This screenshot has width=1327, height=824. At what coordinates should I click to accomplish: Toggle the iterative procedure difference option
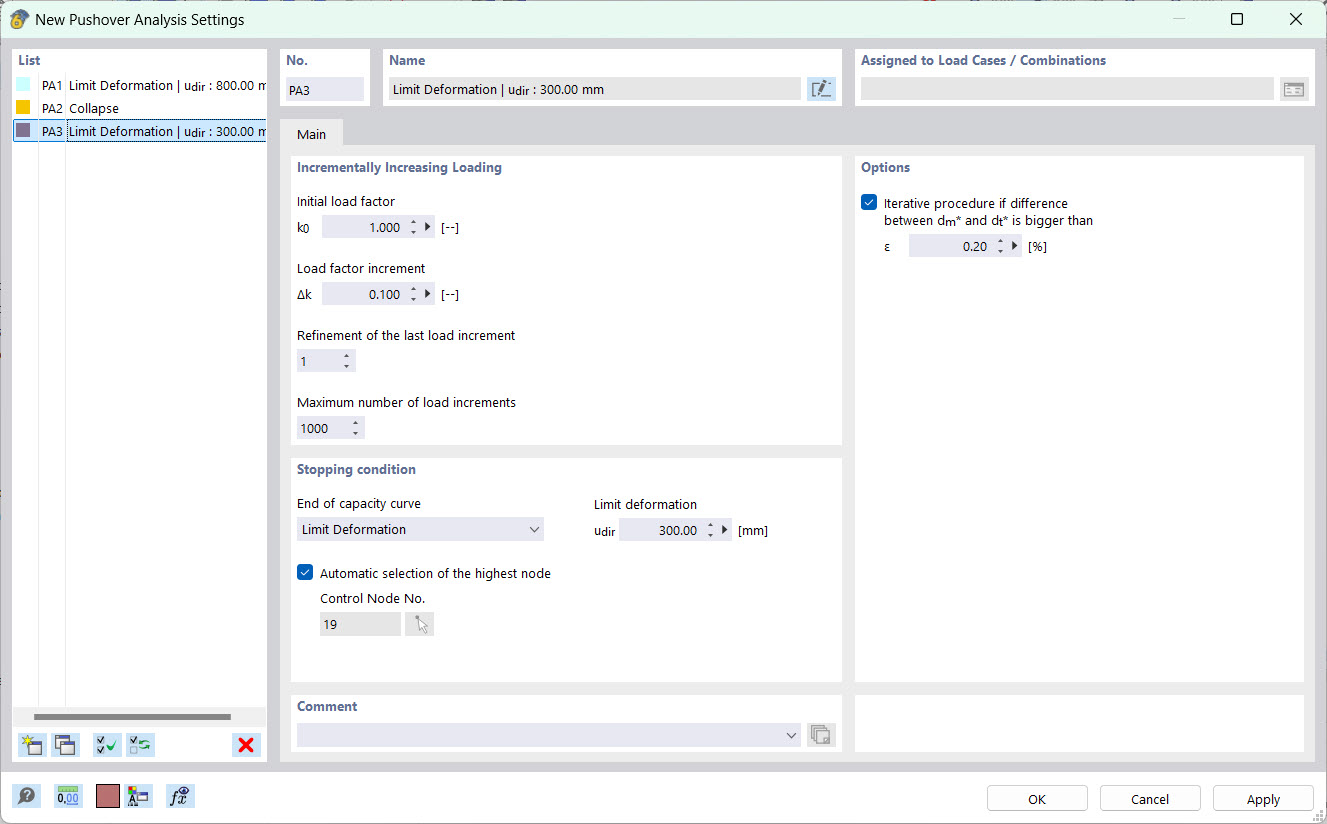coord(868,201)
